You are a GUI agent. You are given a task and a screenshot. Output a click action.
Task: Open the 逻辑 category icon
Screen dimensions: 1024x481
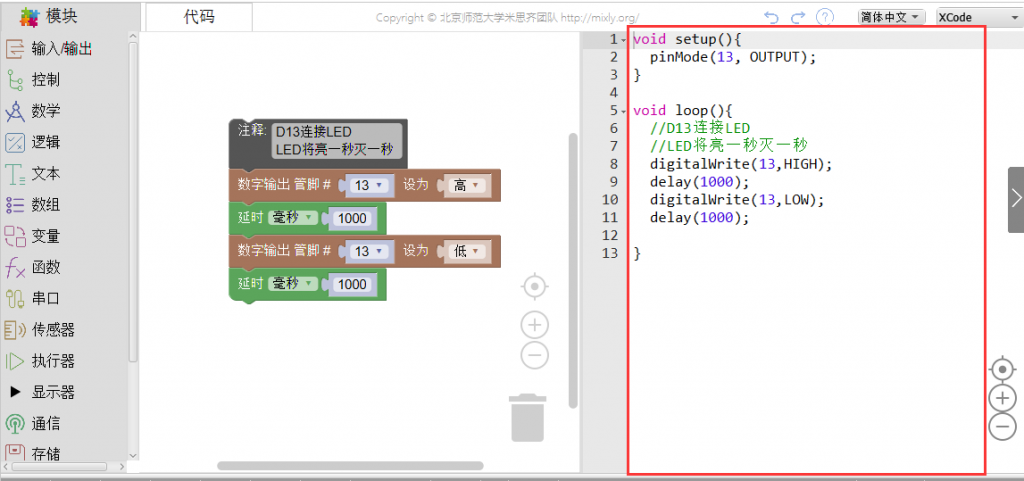pos(15,142)
